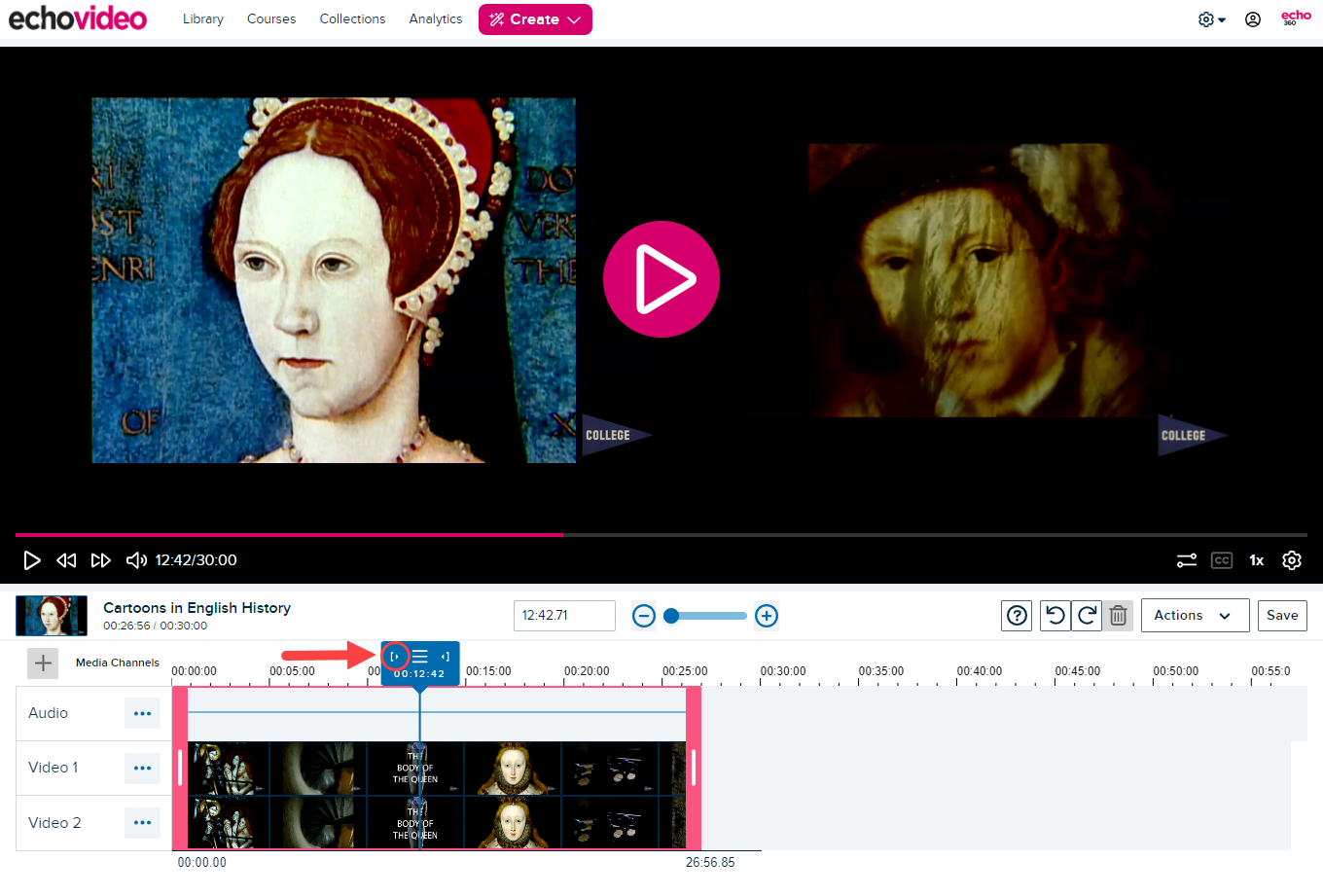
Task: Open the source layout switch icon
Action: 1187,560
